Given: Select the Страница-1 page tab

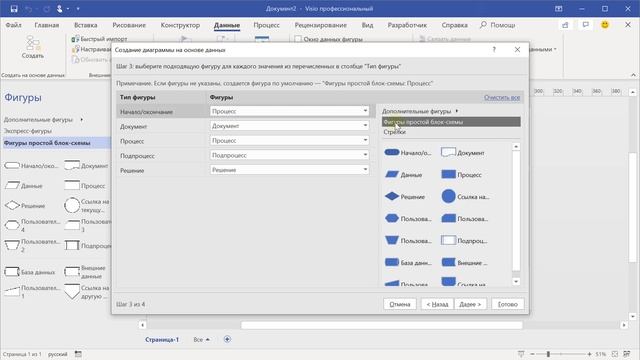Looking at the screenshot, I should click(x=162, y=340).
